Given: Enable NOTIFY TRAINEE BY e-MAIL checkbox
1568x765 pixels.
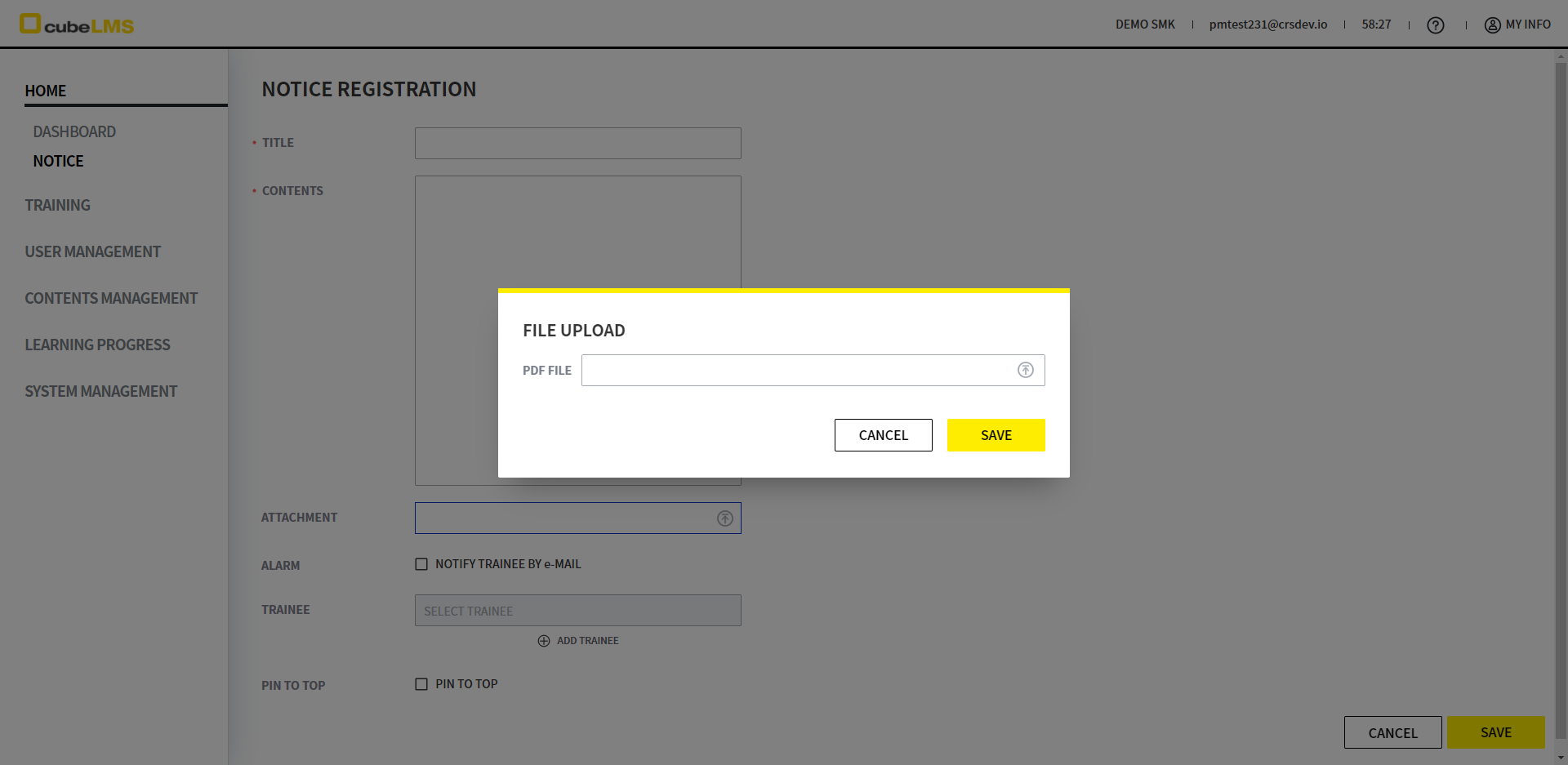Looking at the screenshot, I should tap(421, 564).
